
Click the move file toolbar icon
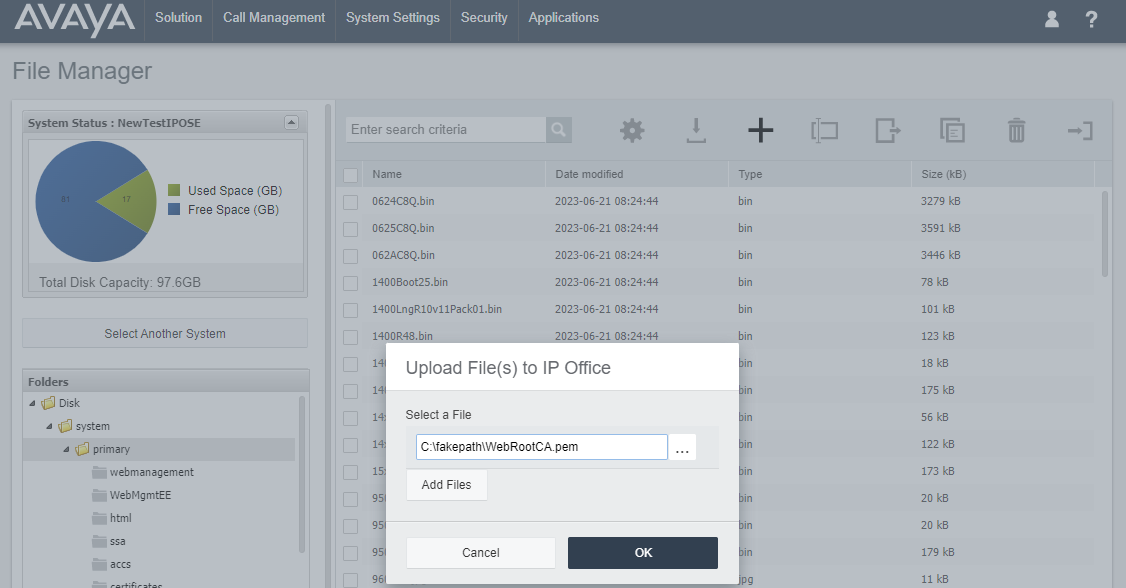[888, 131]
